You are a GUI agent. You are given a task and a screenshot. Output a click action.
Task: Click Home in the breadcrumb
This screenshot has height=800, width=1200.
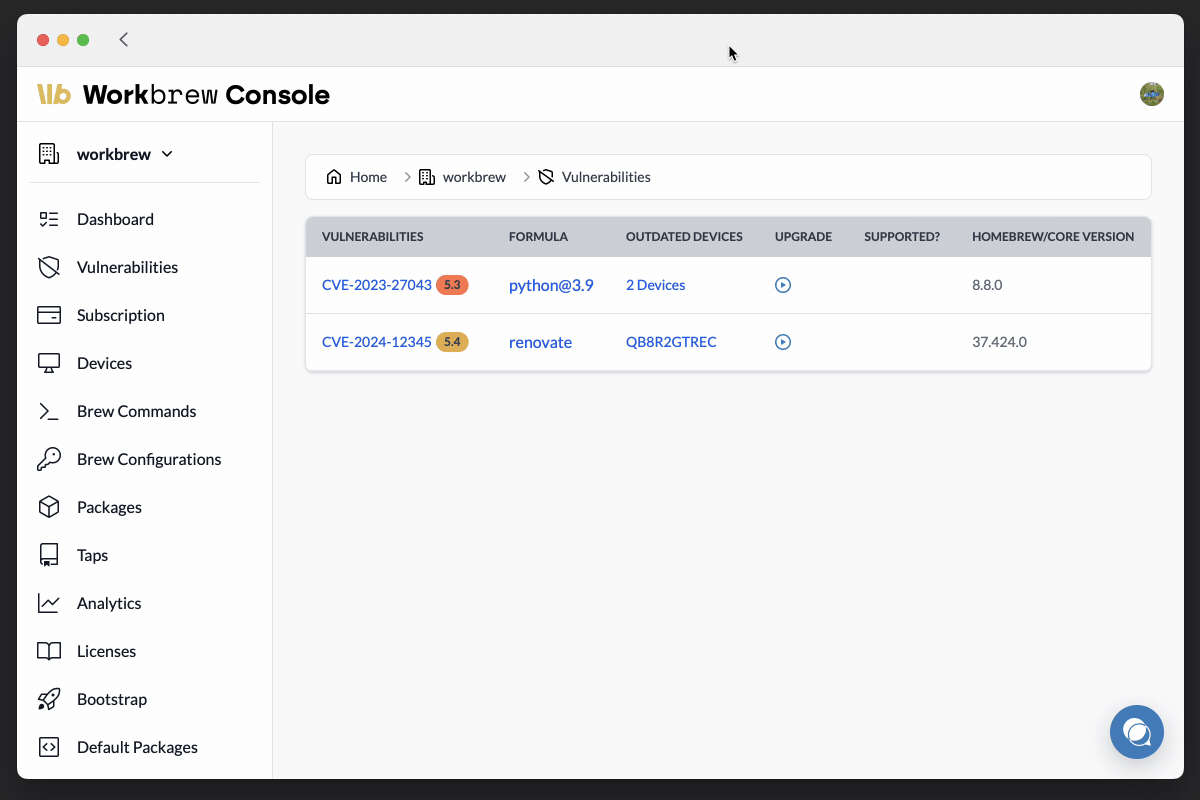pyautogui.click(x=368, y=177)
